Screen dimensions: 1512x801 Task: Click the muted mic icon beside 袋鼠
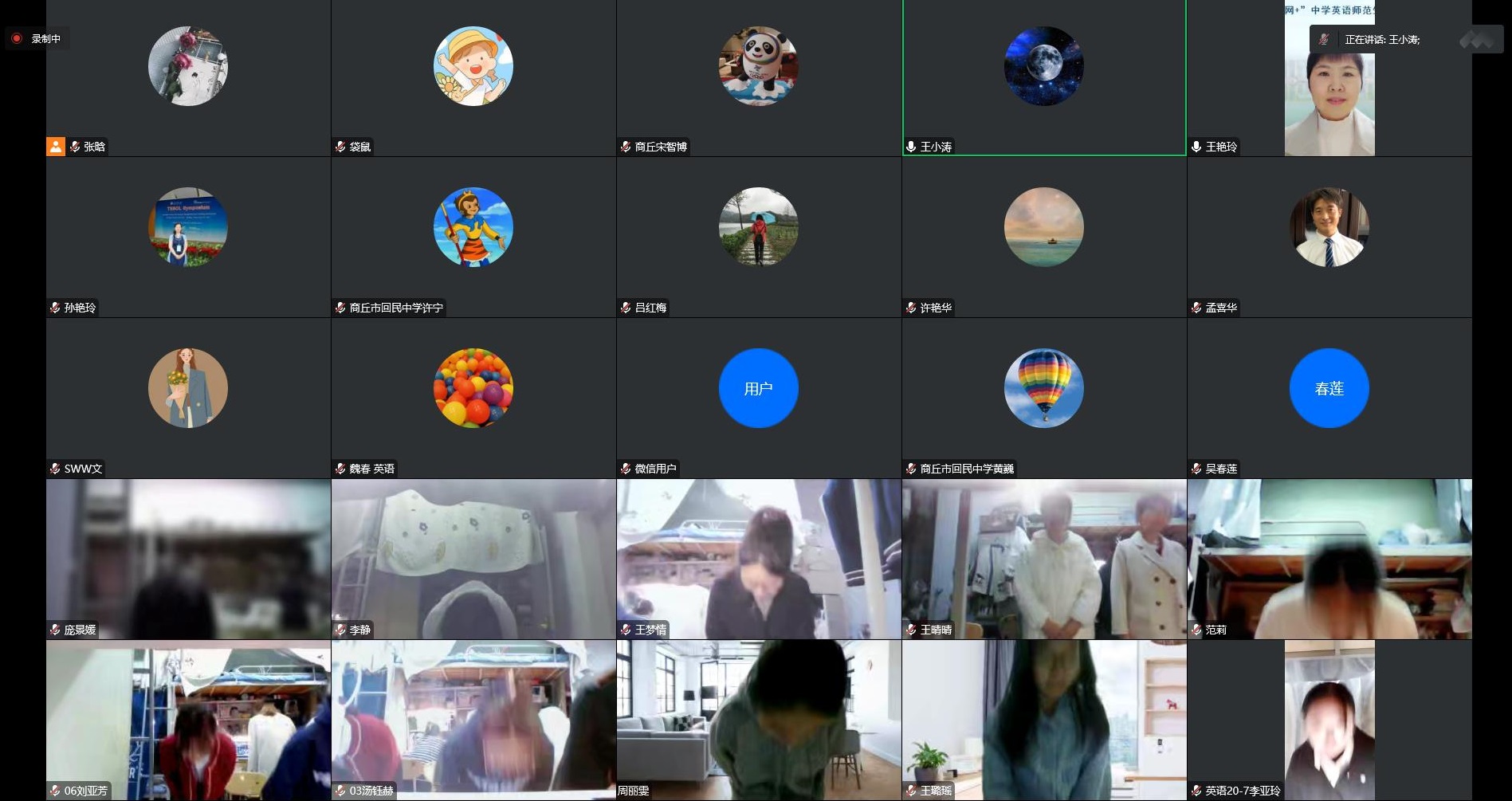click(340, 147)
